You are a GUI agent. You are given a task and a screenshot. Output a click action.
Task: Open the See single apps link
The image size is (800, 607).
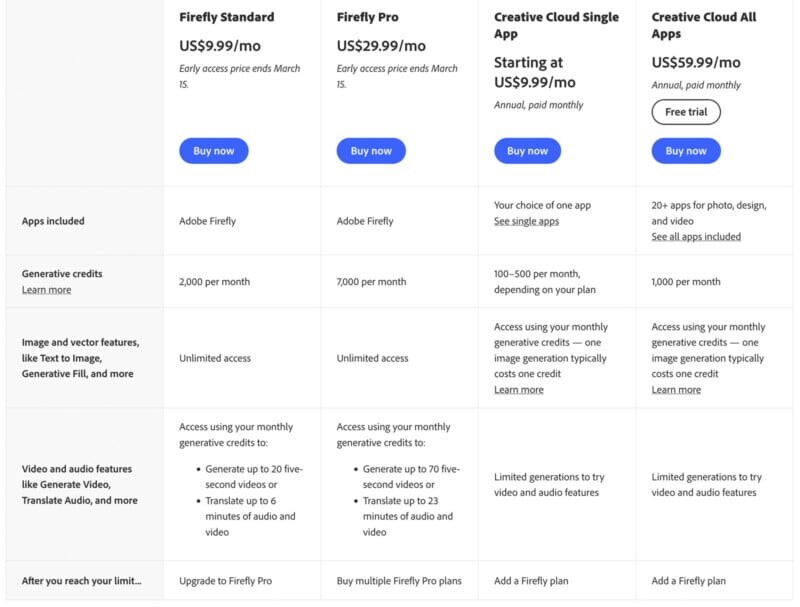click(526, 221)
